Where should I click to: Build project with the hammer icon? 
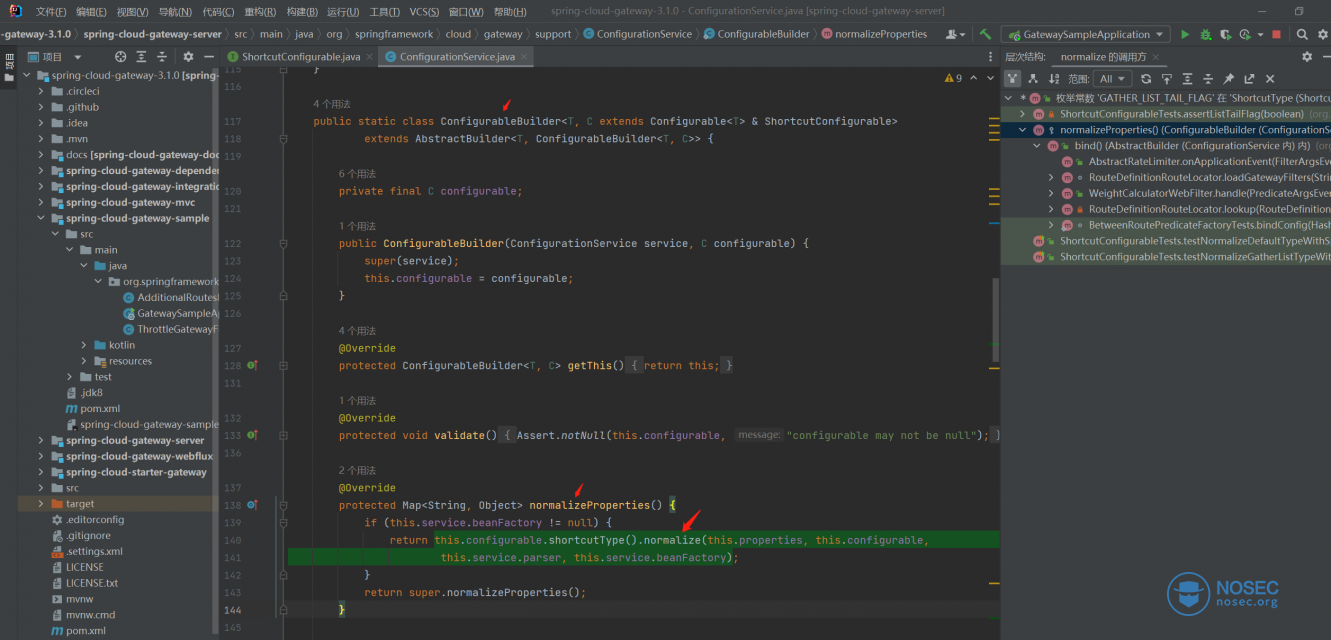(x=986, y=34)
